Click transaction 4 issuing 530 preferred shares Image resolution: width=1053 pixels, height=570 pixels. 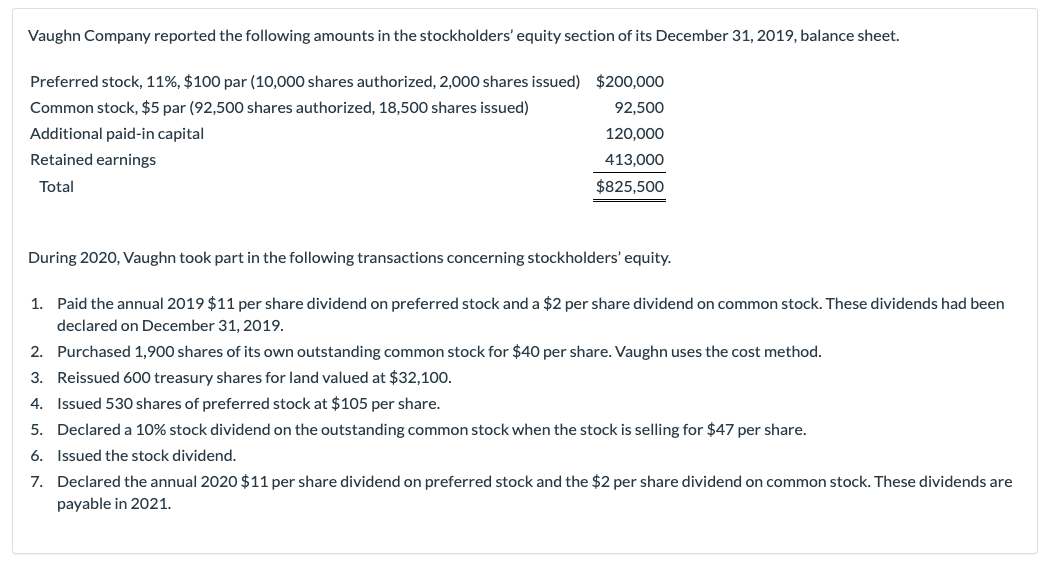coord(248,403)
